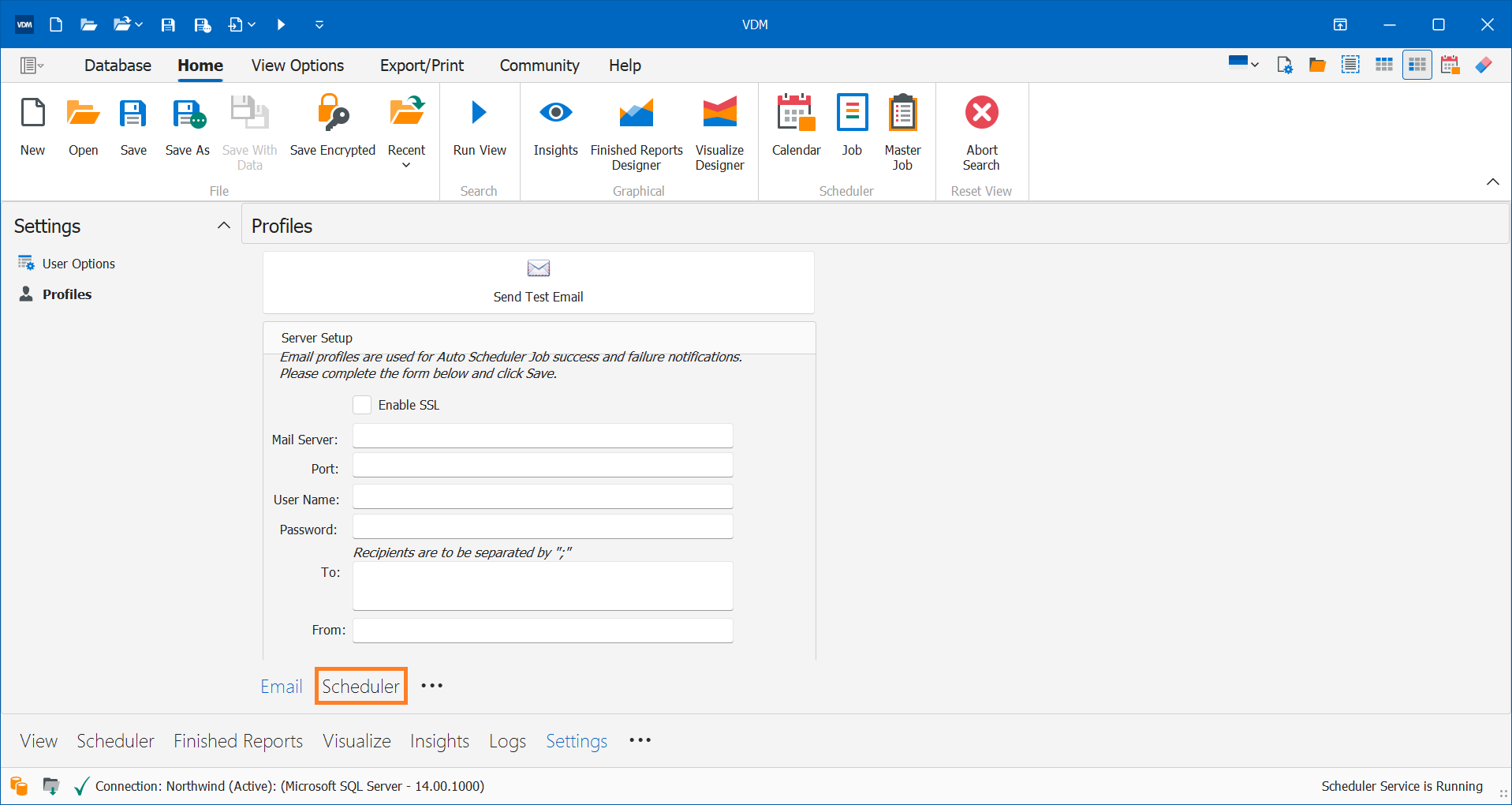The width and height of the screenshot is (1512, 805).
Task: Click the calendar icon in the top-right toolbar
Action: click(1450, 66)
